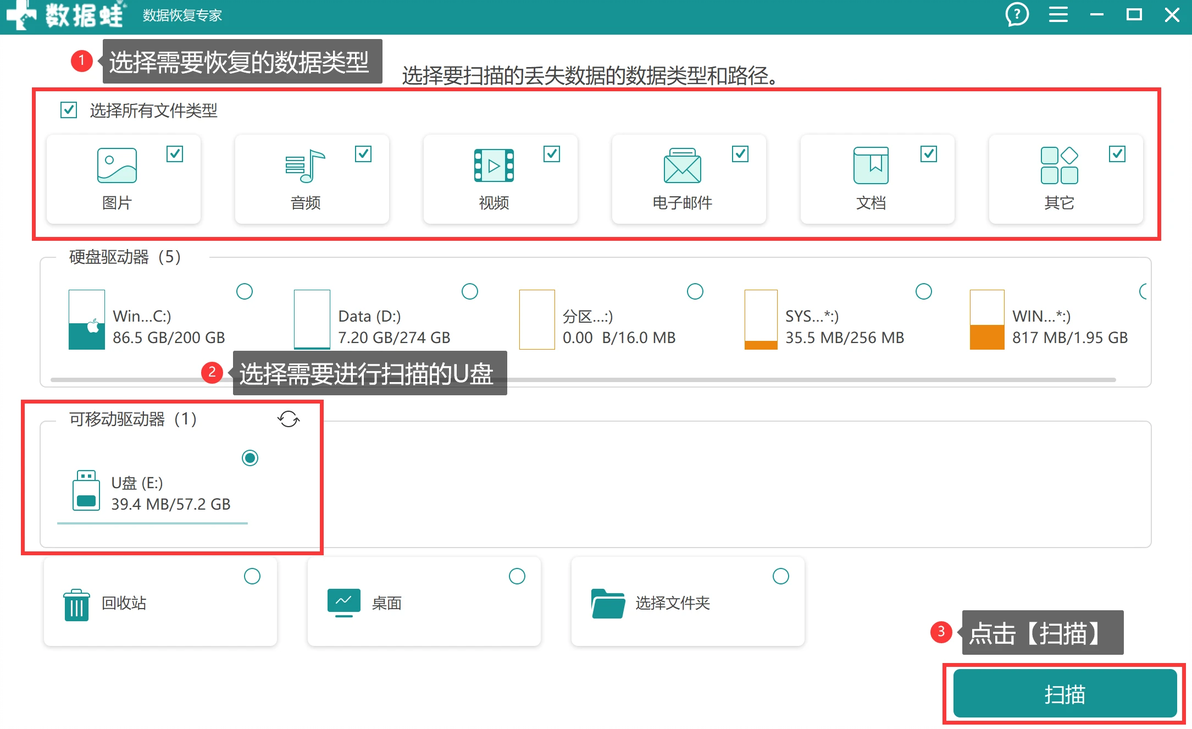The image size is (1192, 729).
Task: Choose 回收站 recycle bin location
Action: coord(160,601)
